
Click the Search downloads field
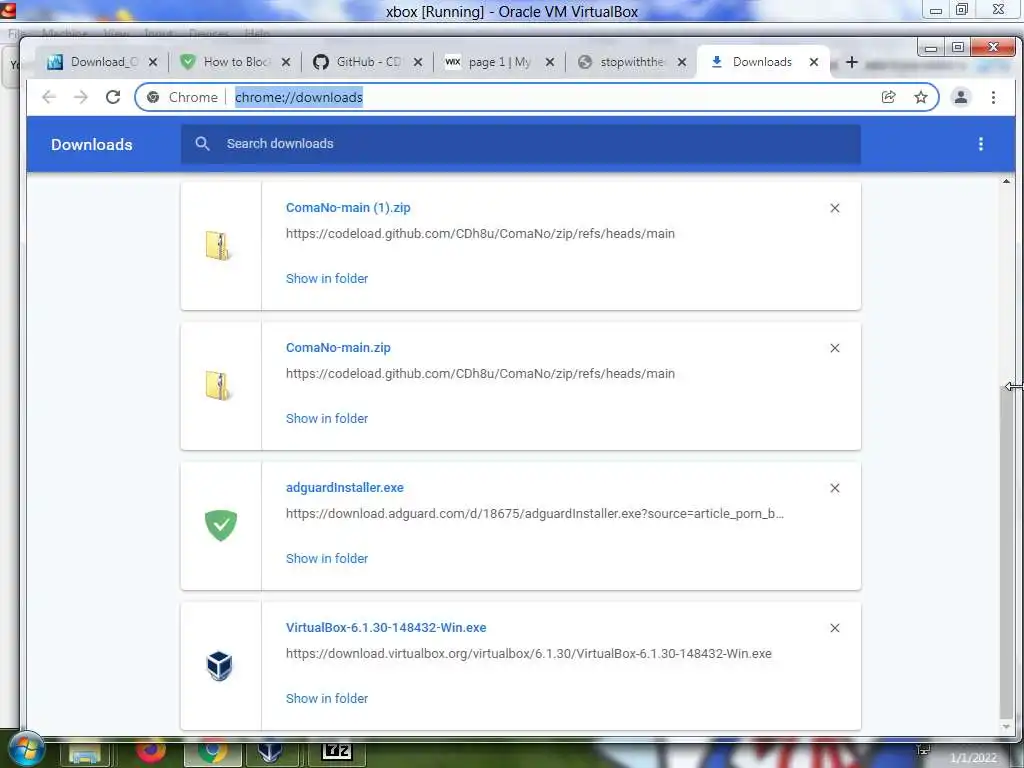point(520,144)
